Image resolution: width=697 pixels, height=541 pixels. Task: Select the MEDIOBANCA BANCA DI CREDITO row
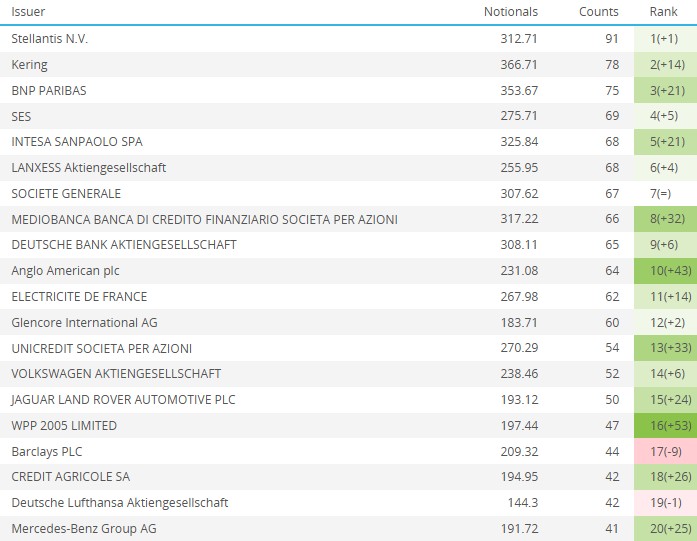tap(204, 220)
